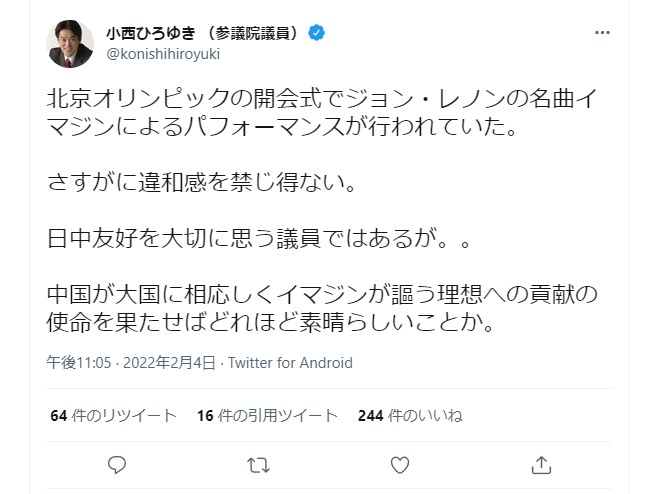
Task: Open the share tweet icon
Action: [x=541, y=465]
